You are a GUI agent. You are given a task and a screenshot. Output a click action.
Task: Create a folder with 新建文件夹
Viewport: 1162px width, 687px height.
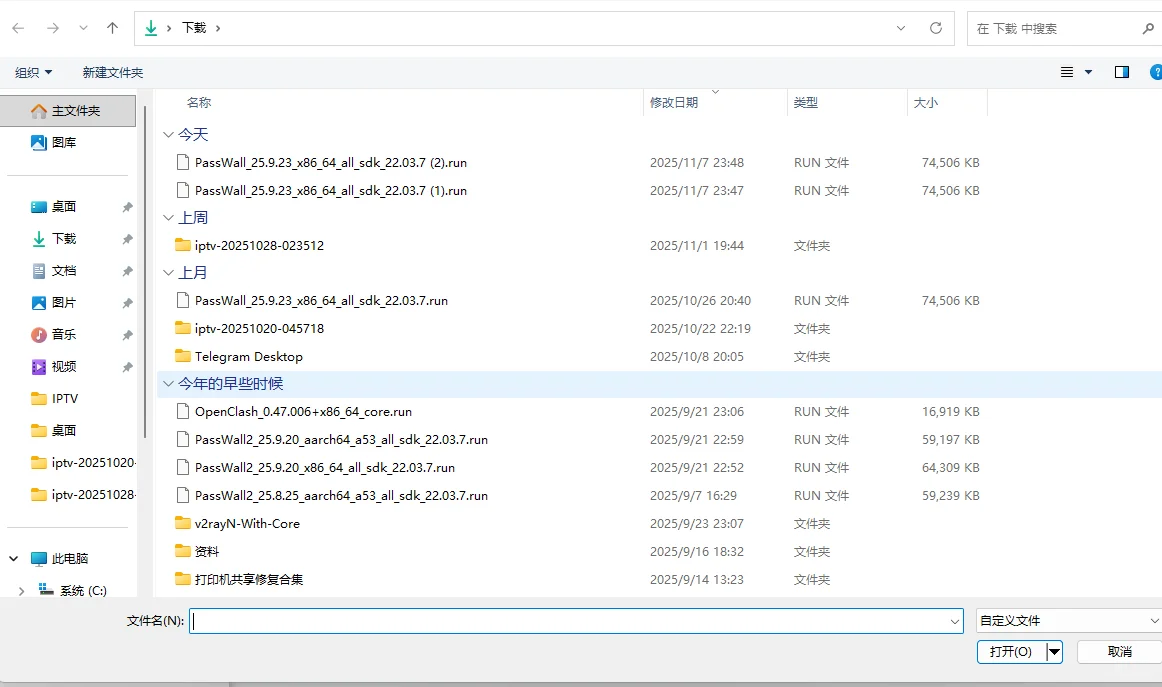[x=113, y=72]
